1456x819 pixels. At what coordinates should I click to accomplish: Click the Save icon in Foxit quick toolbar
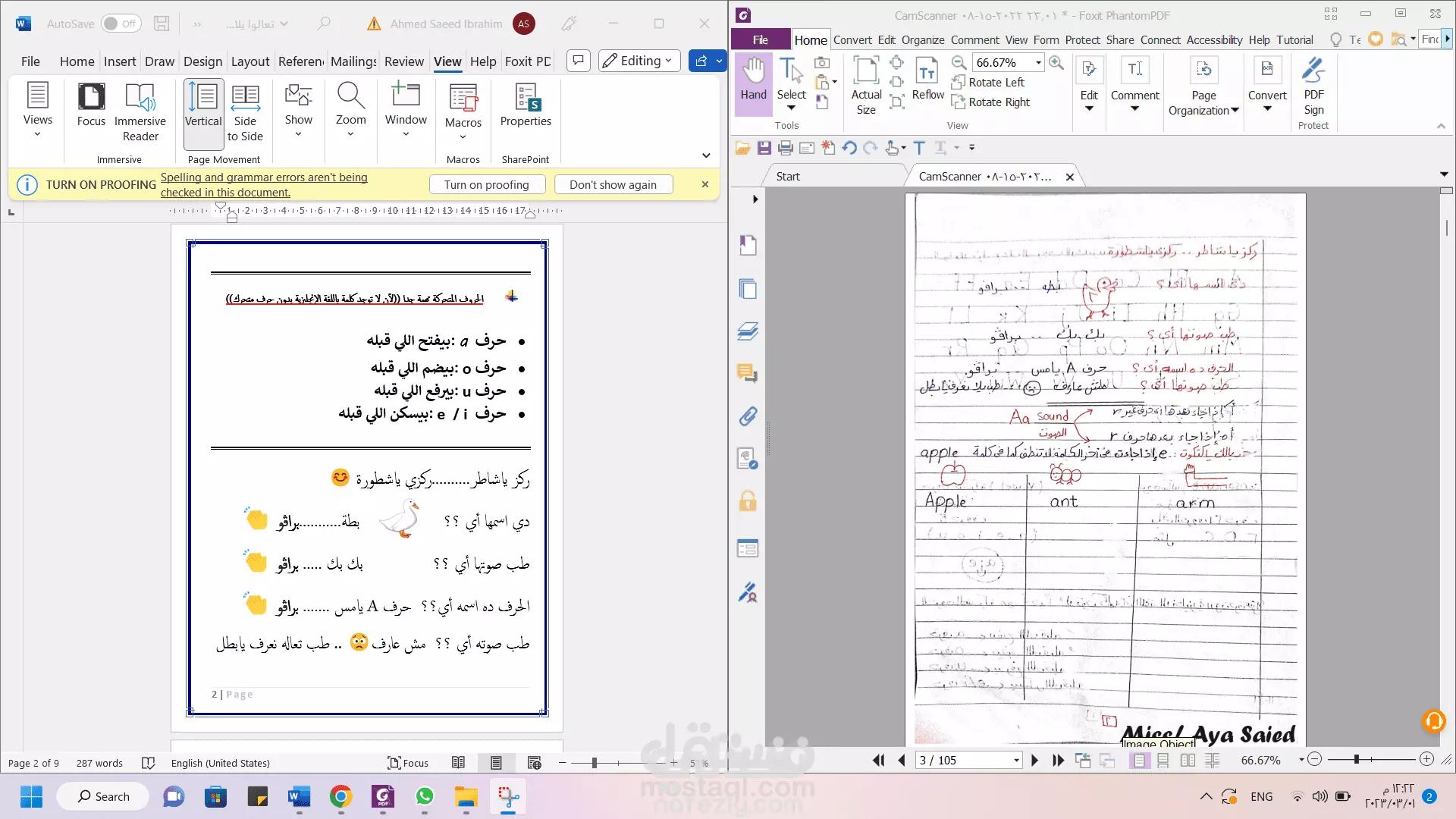(x=764, y=148)
